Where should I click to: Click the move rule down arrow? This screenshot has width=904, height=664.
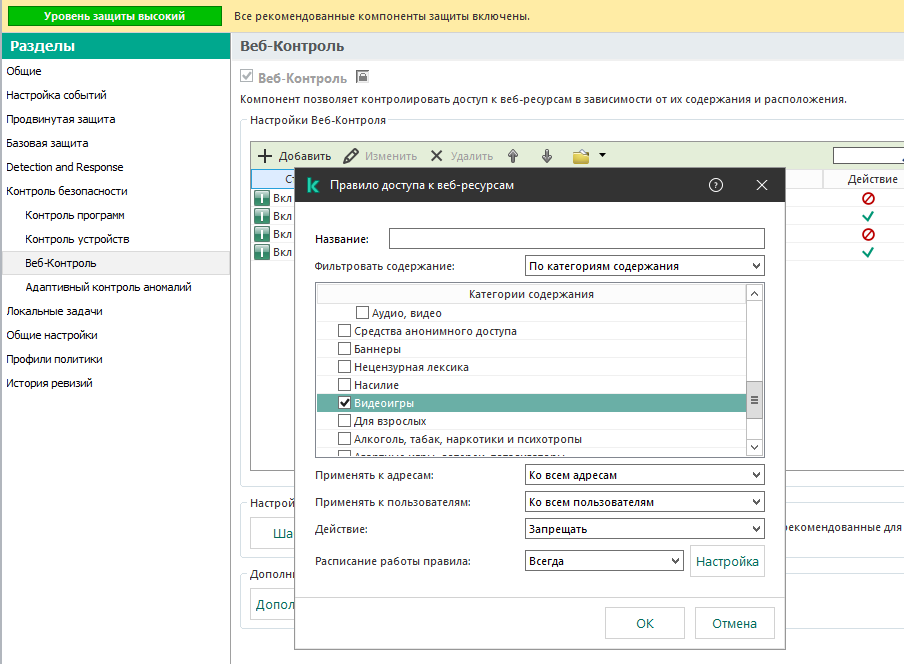[546, 156]
